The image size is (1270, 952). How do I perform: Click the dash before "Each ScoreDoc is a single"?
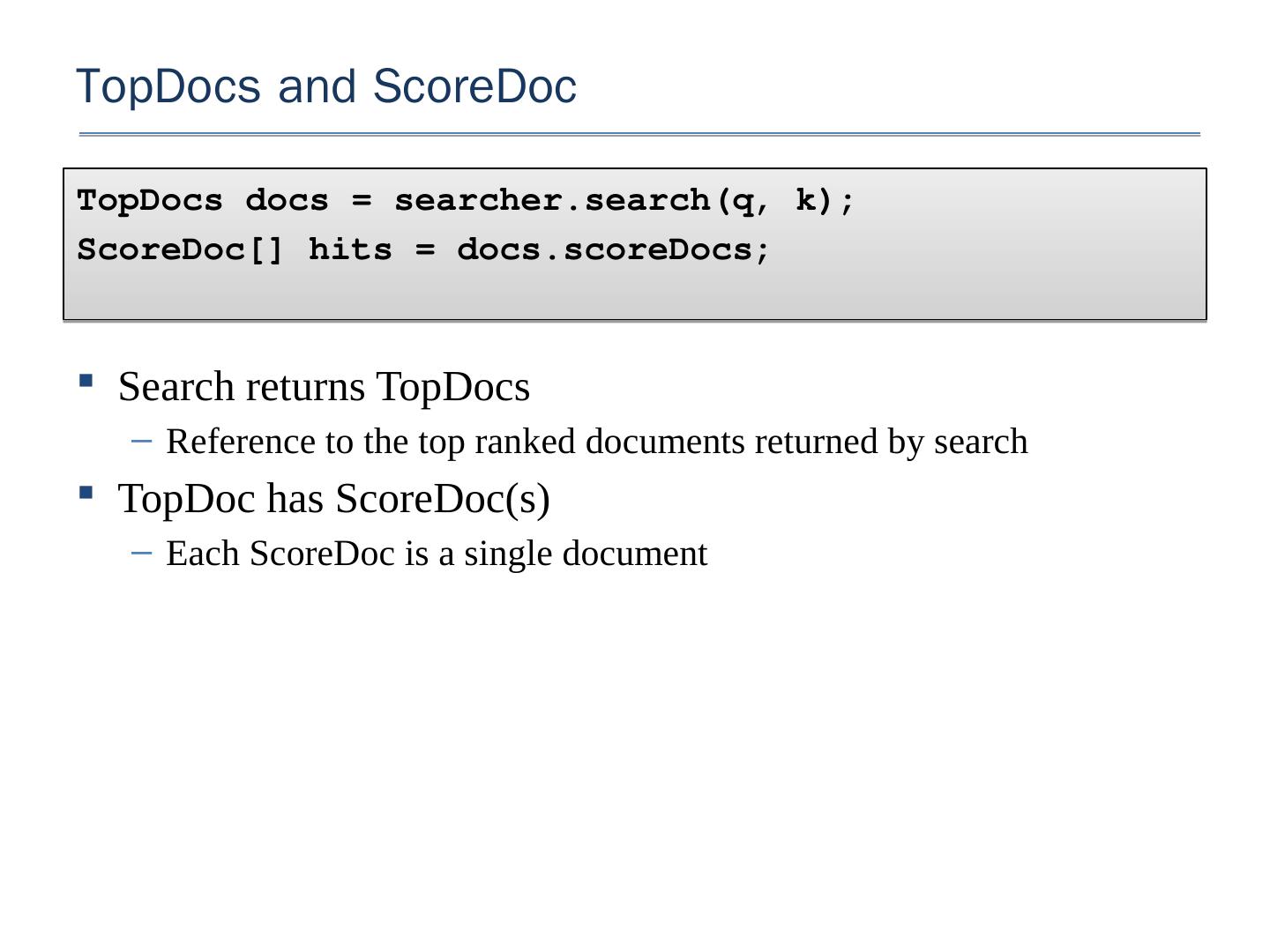point(141,552)
